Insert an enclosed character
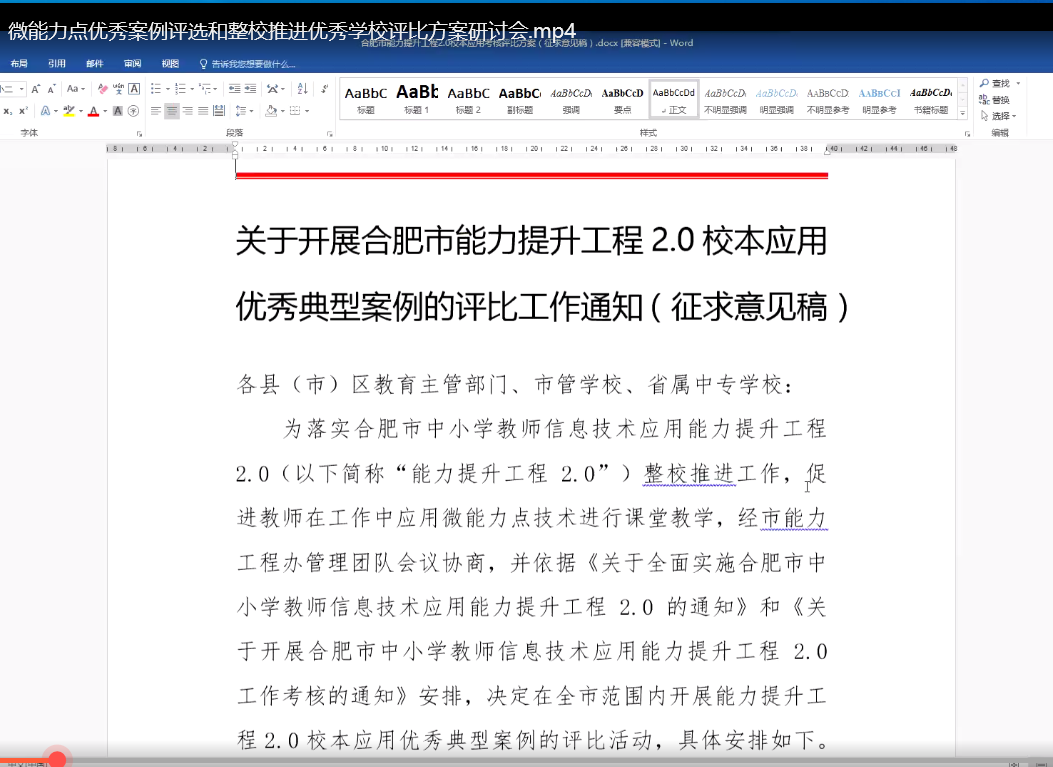1053x767 pixels. click(134, 111)
